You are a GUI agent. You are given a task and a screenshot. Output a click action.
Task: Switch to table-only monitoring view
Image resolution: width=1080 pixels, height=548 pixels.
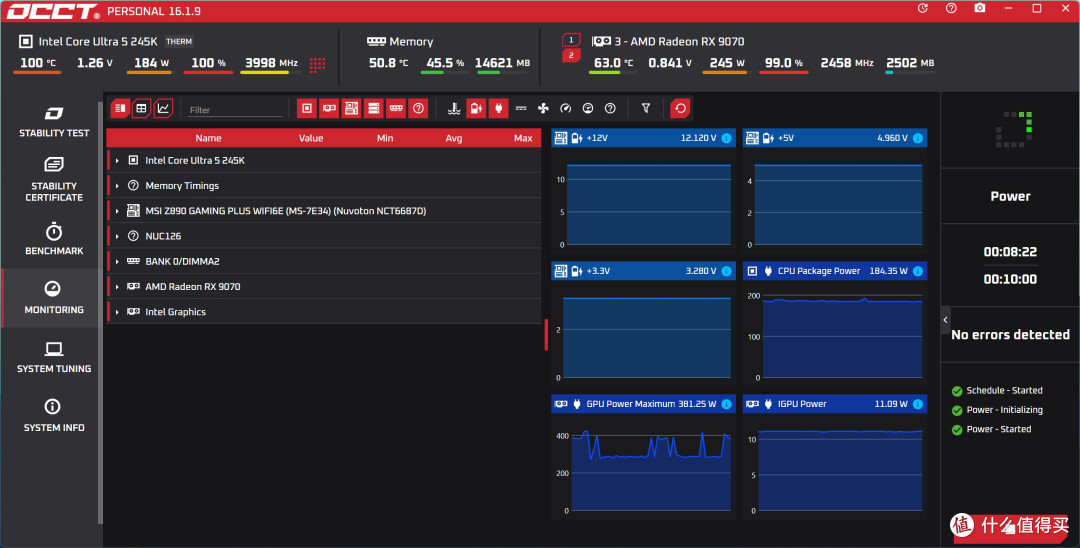point(141,108)
